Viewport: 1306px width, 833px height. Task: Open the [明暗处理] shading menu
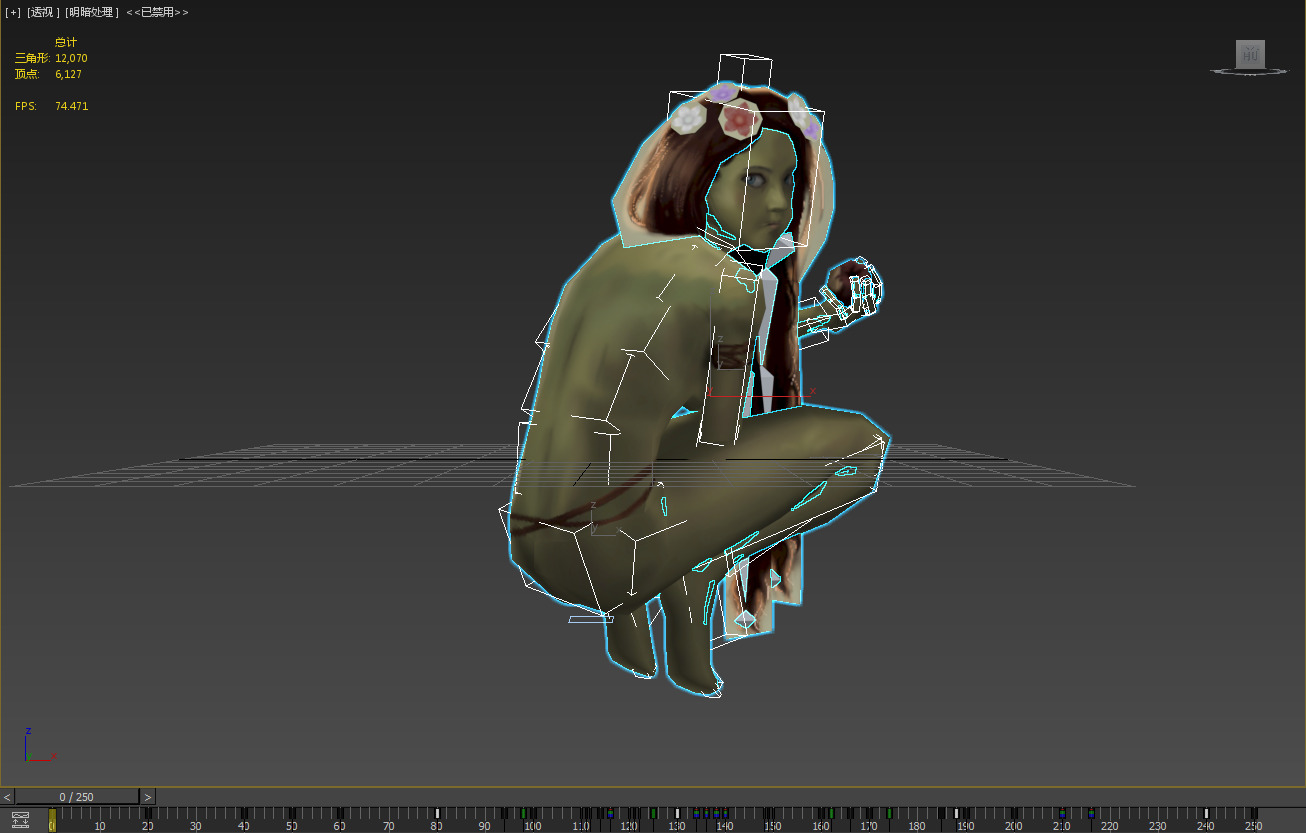91,12
